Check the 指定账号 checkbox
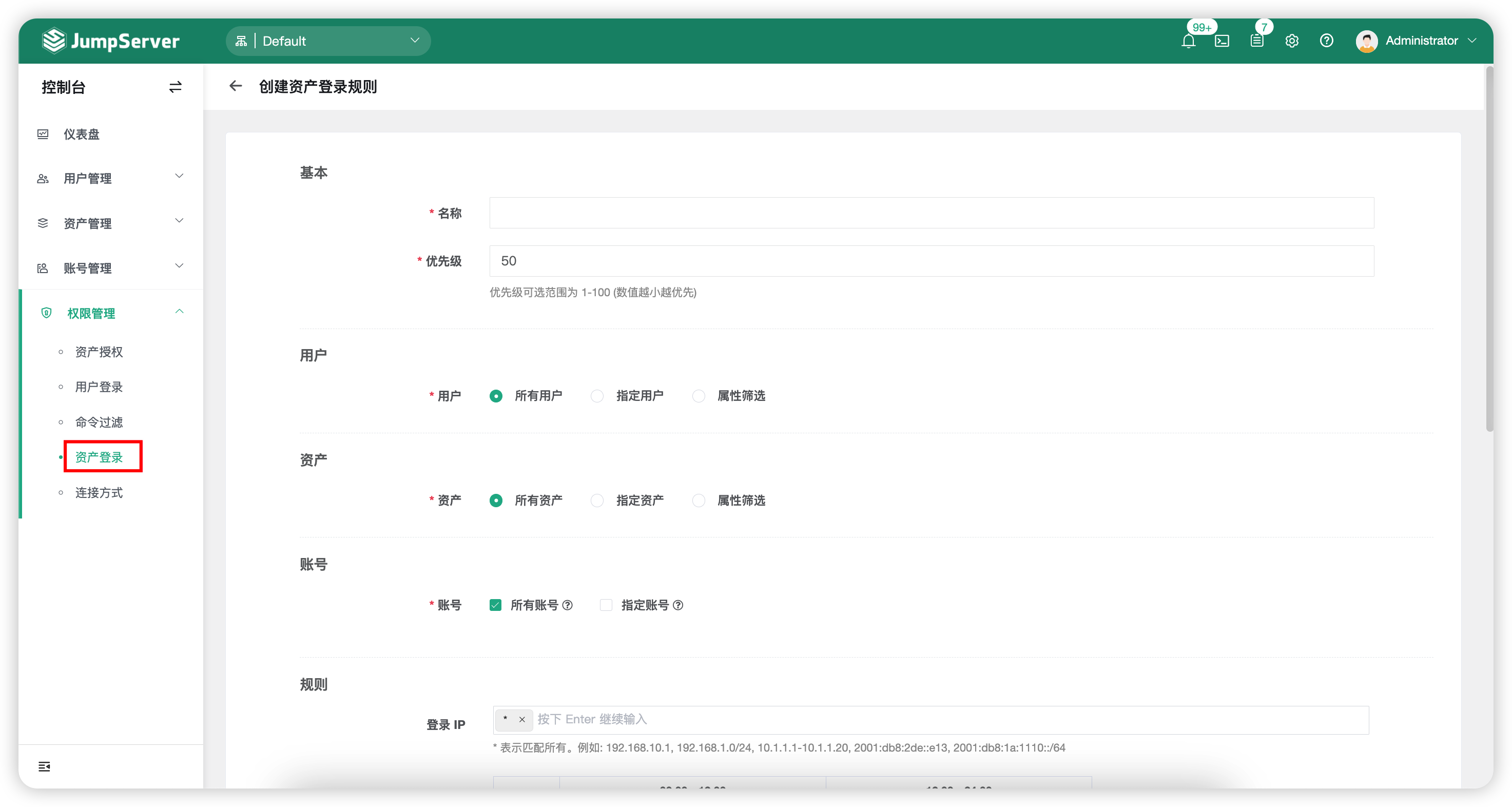This screenshot has height=807, width=1512. click(x=606, y=605)
